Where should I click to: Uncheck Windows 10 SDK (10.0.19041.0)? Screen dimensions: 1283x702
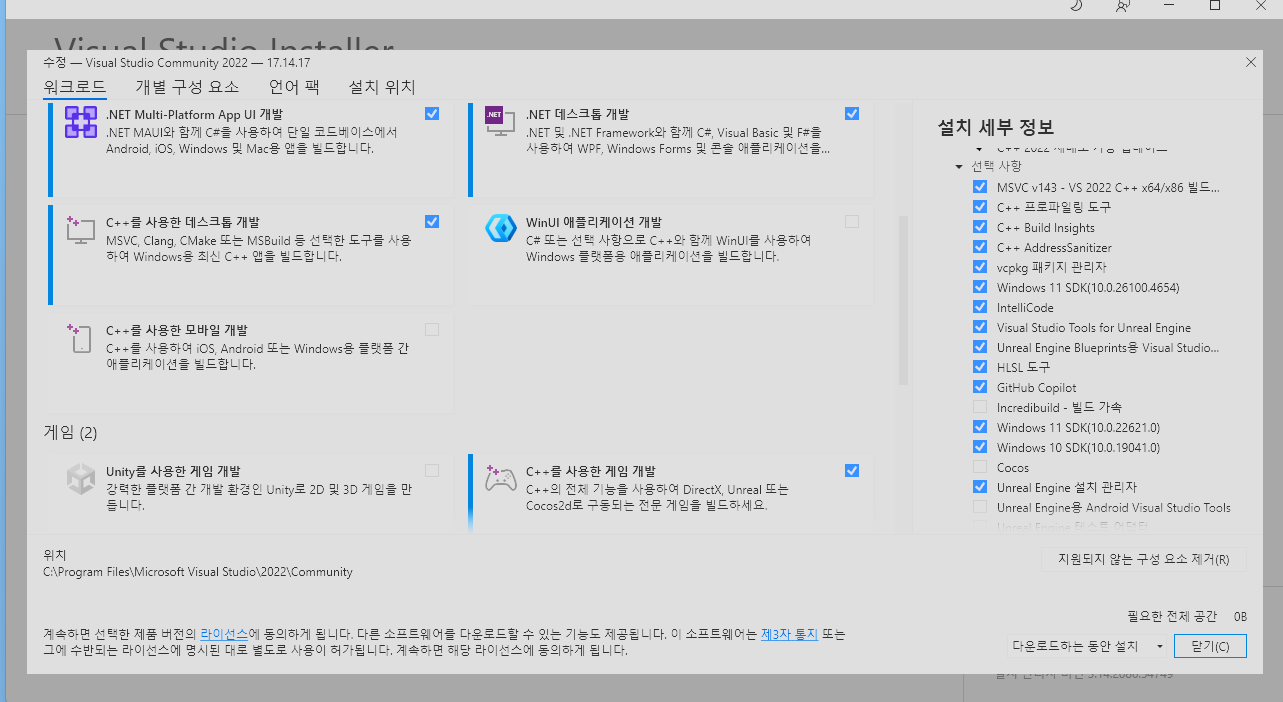coord(979,447)
